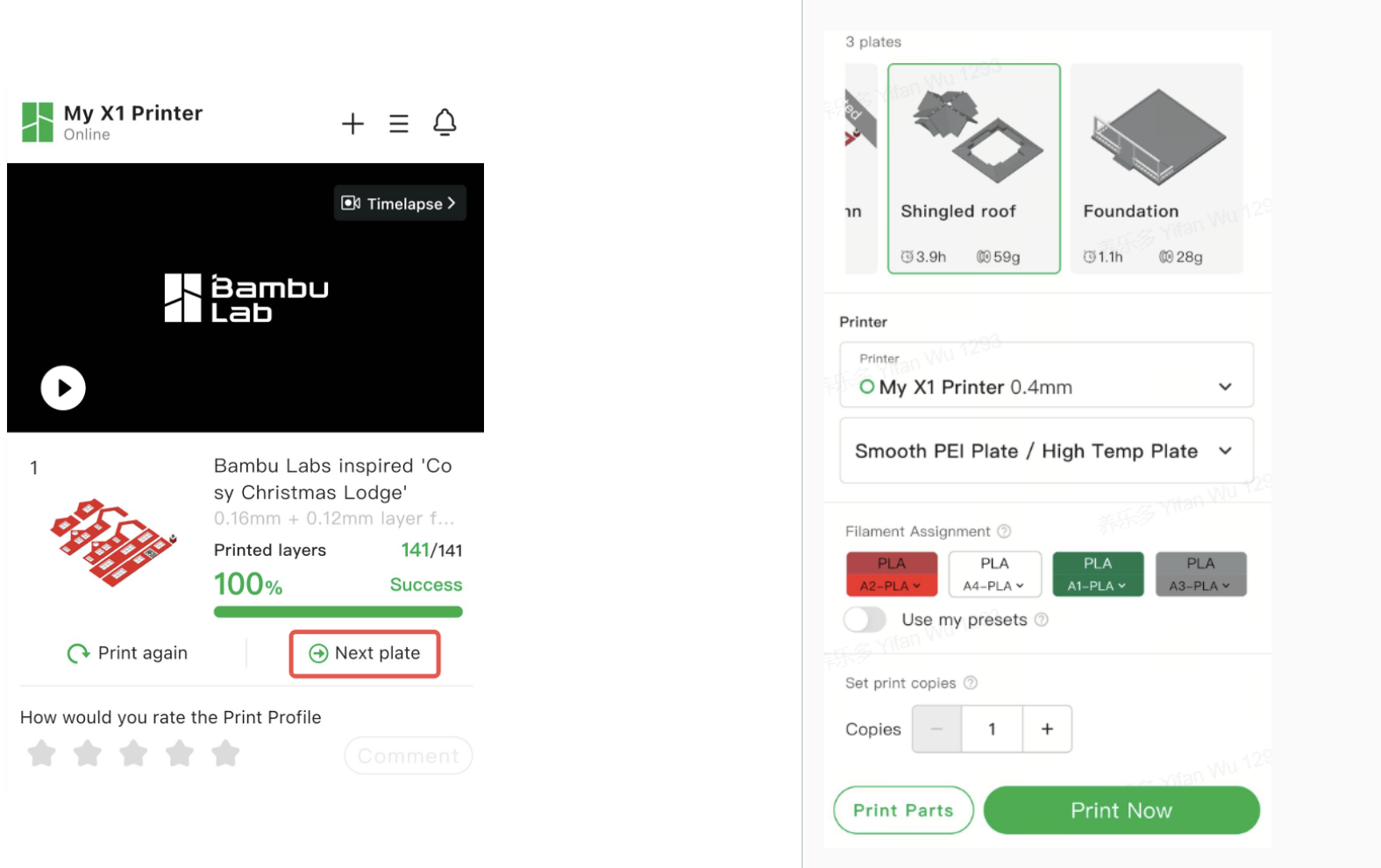Viewport: 1381px width, 868px height.
Task: Click the plus icon to add printer
Action: point(352,124)
